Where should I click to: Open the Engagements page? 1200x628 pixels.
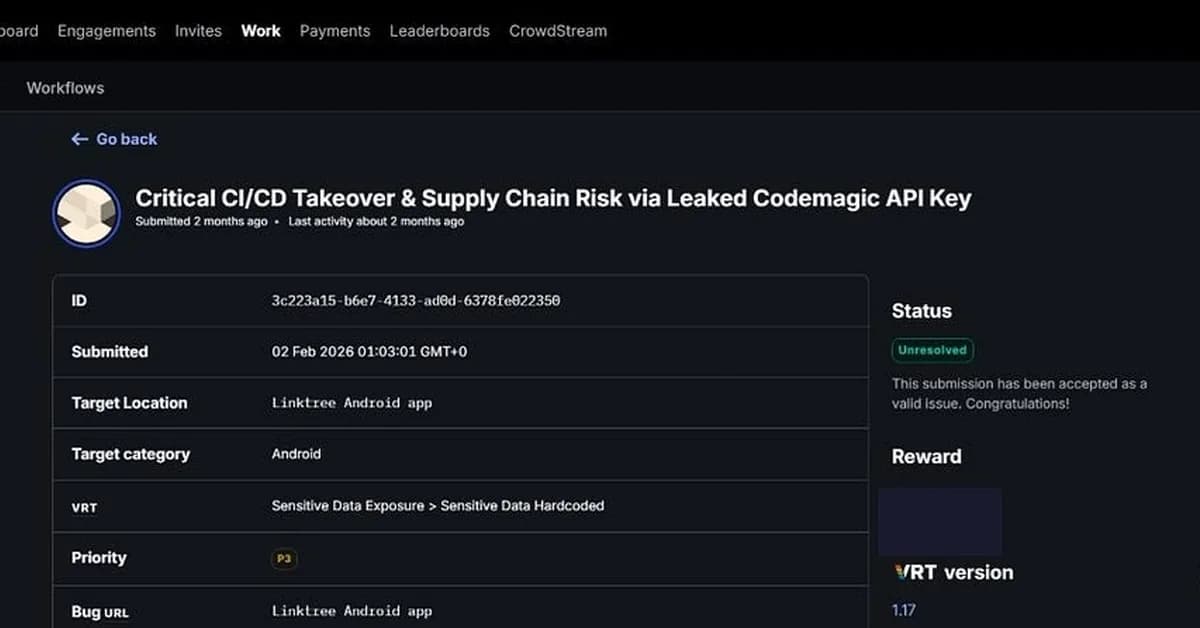(106, 31)
